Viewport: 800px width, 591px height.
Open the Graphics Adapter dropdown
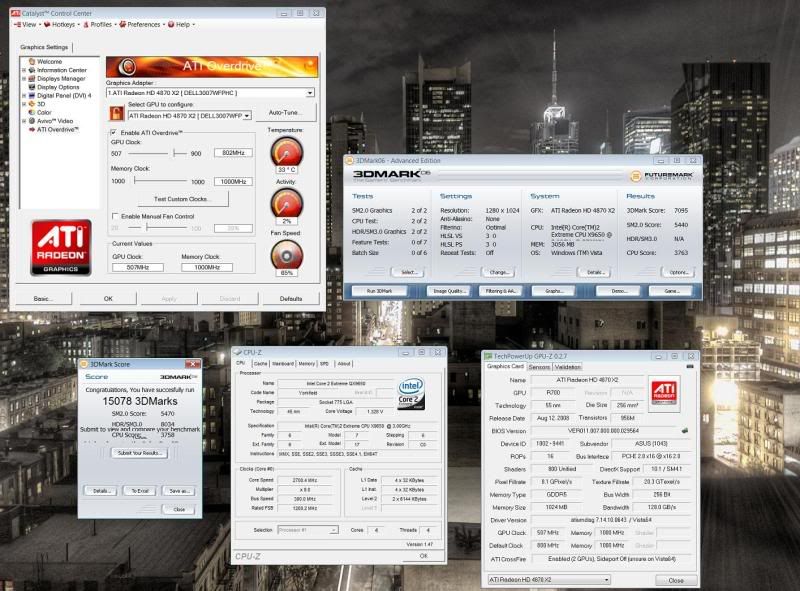310,93
